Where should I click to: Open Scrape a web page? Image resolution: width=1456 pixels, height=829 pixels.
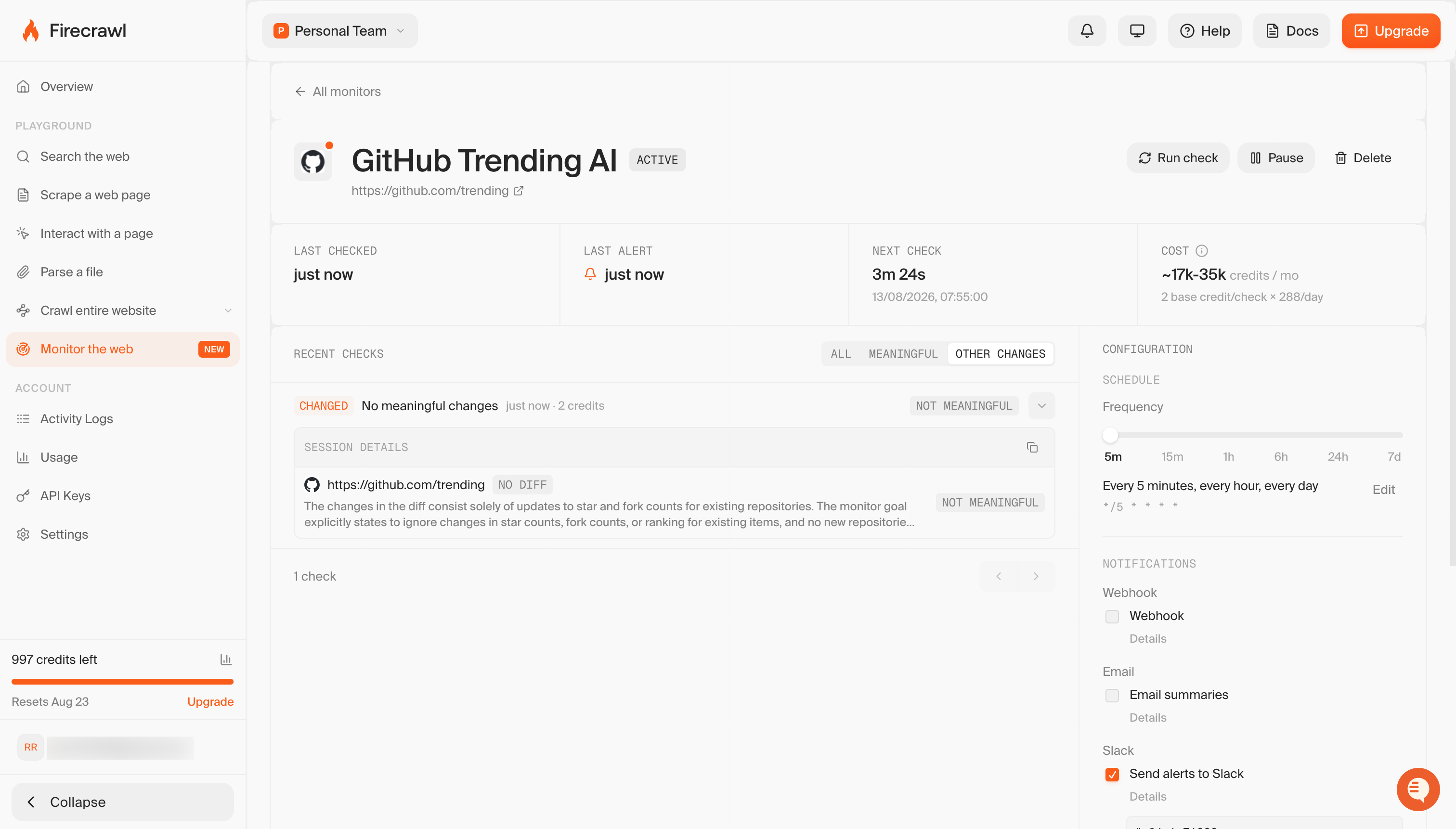point(122,194)
